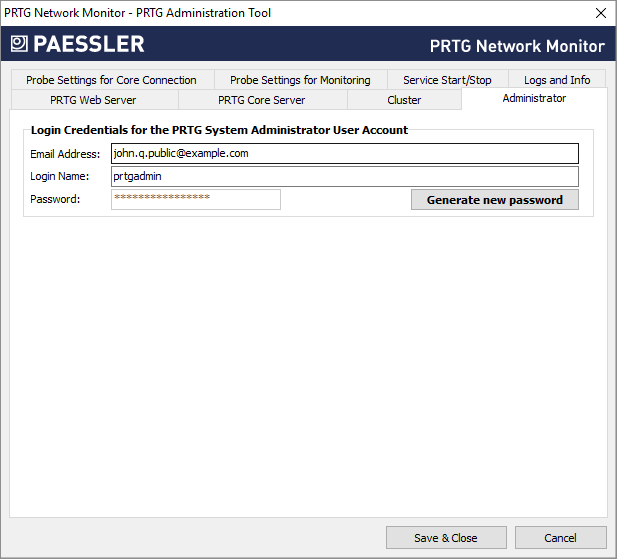Switch to the PRTG Core Server tab
This screenshot has width=617, height=559.
pos(262,100)
